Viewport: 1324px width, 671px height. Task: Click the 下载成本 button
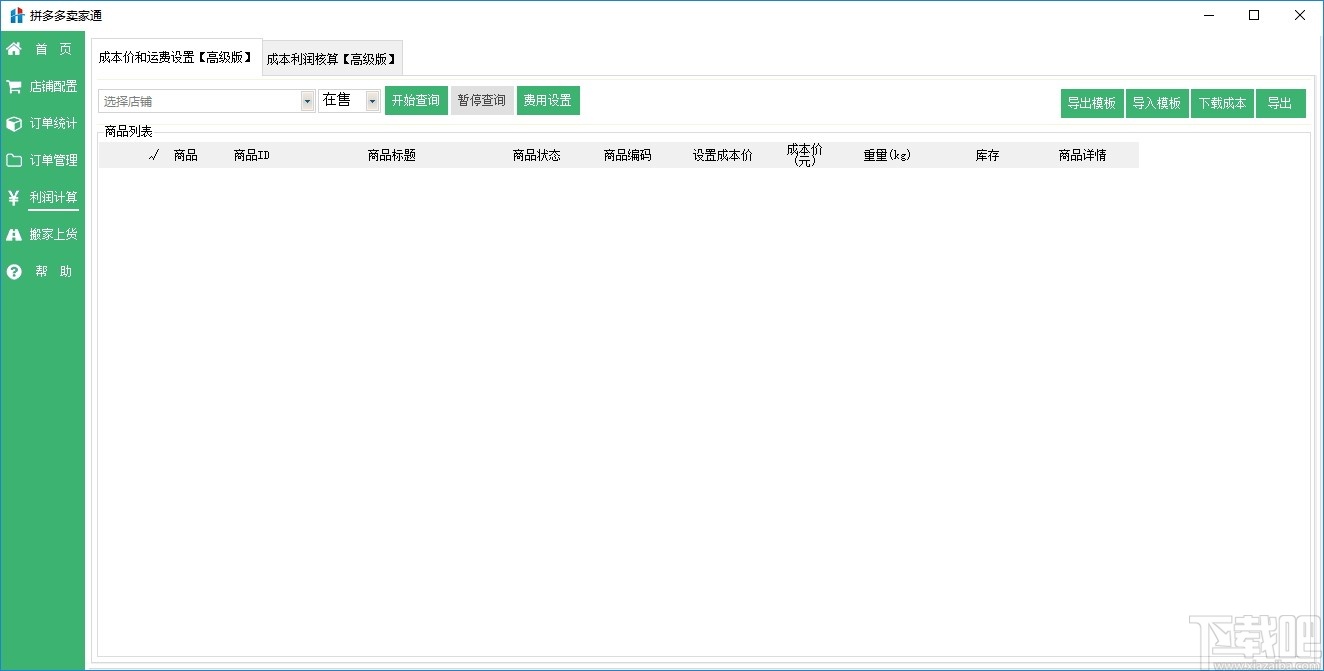click(1222, 103)
